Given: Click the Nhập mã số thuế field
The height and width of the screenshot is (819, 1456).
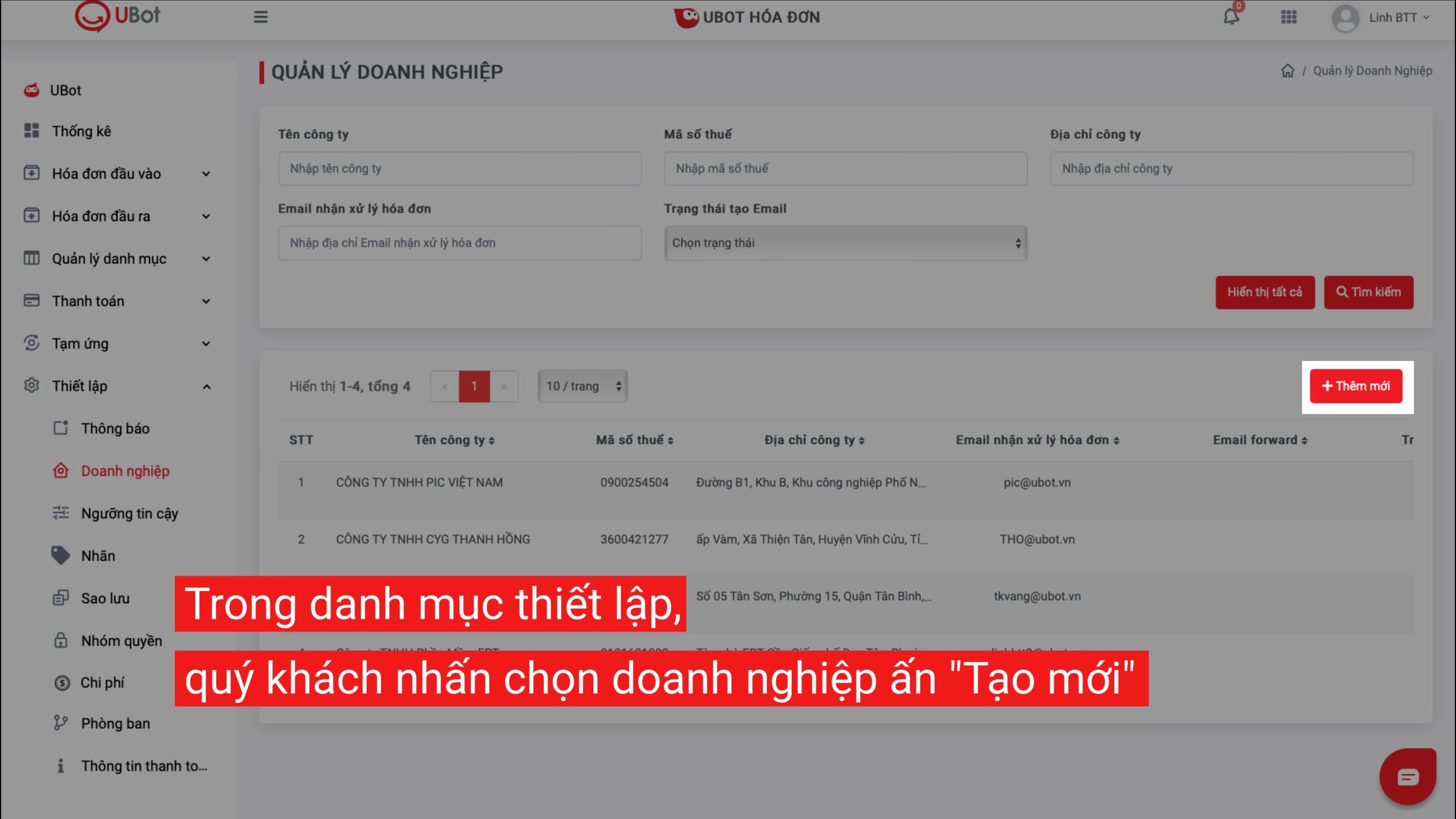Looking at the screenshot, I should 845,168.
